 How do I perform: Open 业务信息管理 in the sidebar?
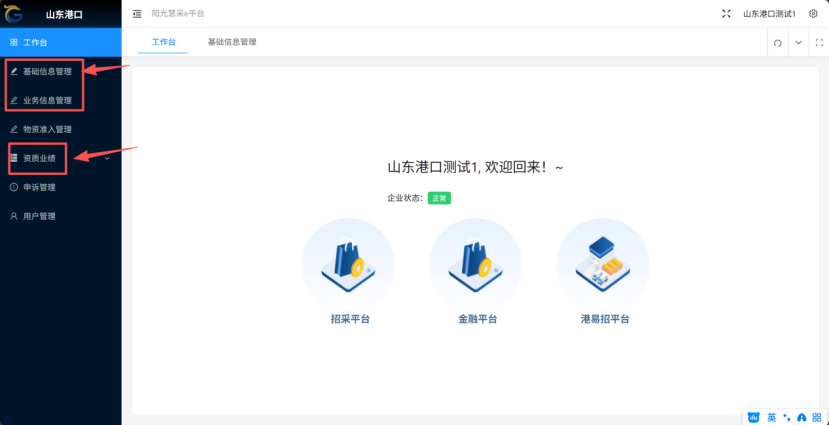point(47,100)
